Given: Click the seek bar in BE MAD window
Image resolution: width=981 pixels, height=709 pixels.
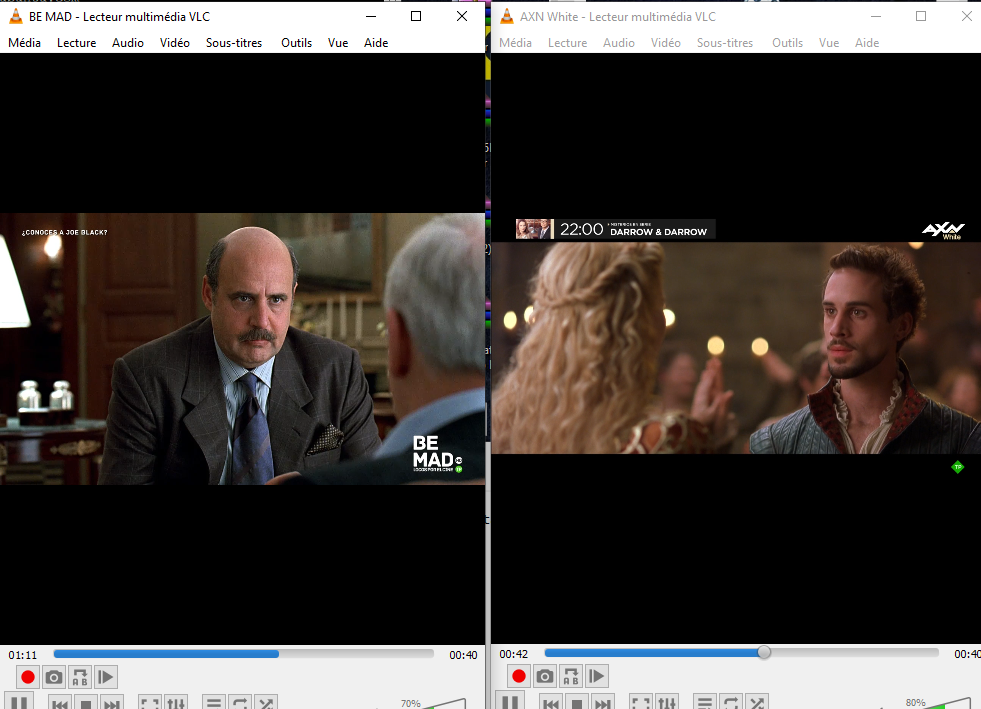Looking at the screenshot, I should tap(243, 654).
